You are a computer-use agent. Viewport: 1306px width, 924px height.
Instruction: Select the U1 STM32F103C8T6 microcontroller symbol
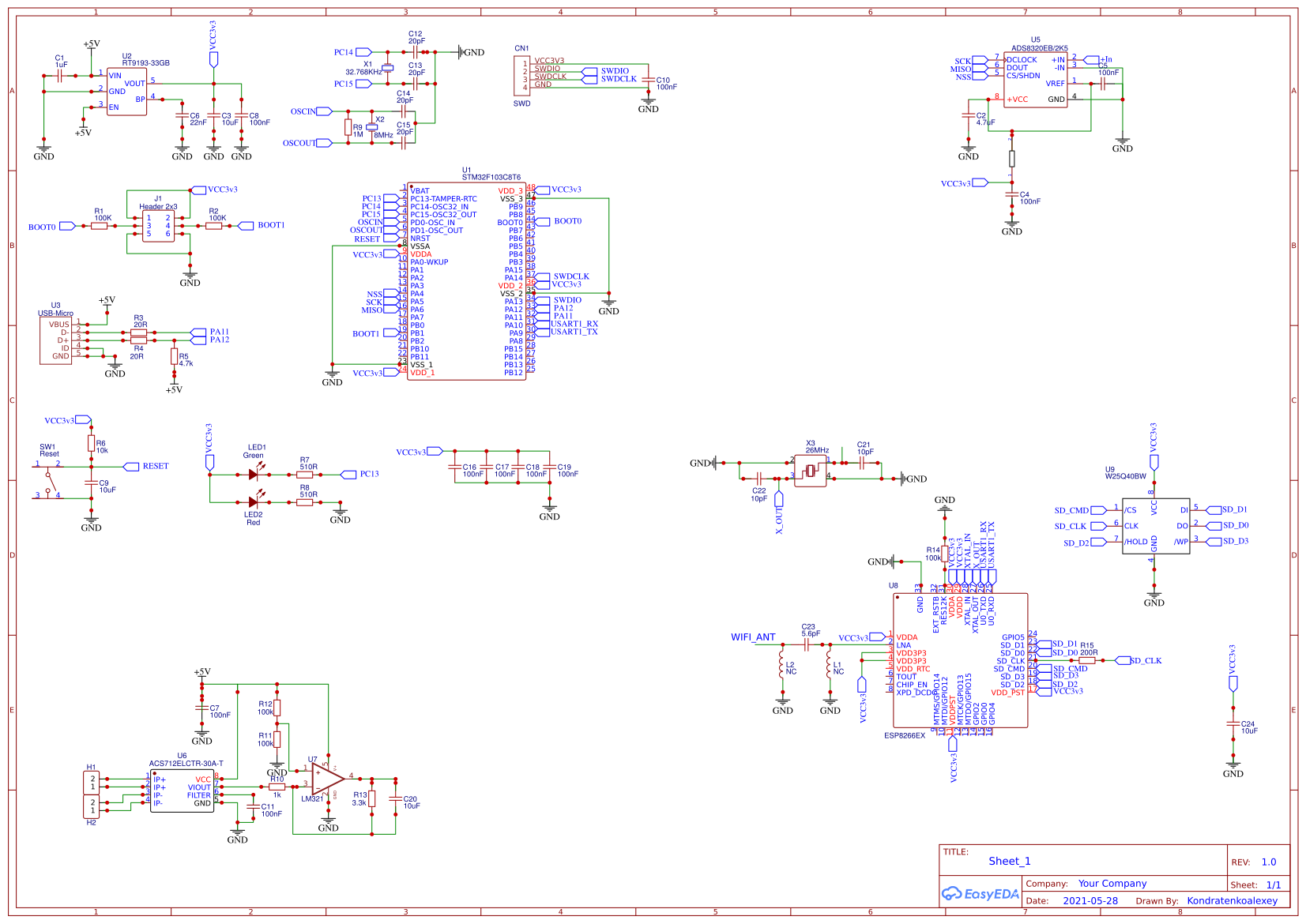(466, 281)
